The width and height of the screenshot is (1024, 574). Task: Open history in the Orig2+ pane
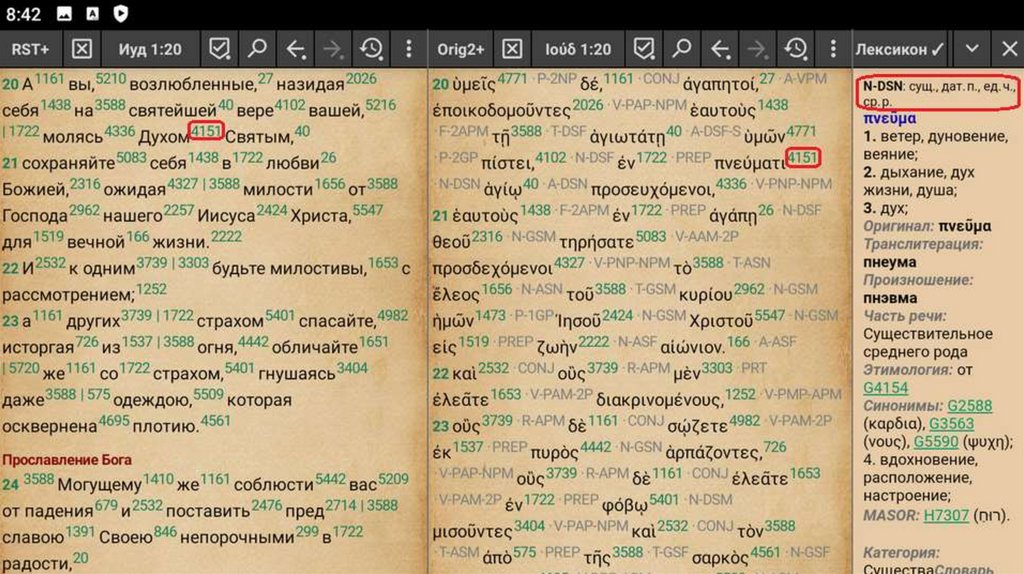tap(795, 49)
